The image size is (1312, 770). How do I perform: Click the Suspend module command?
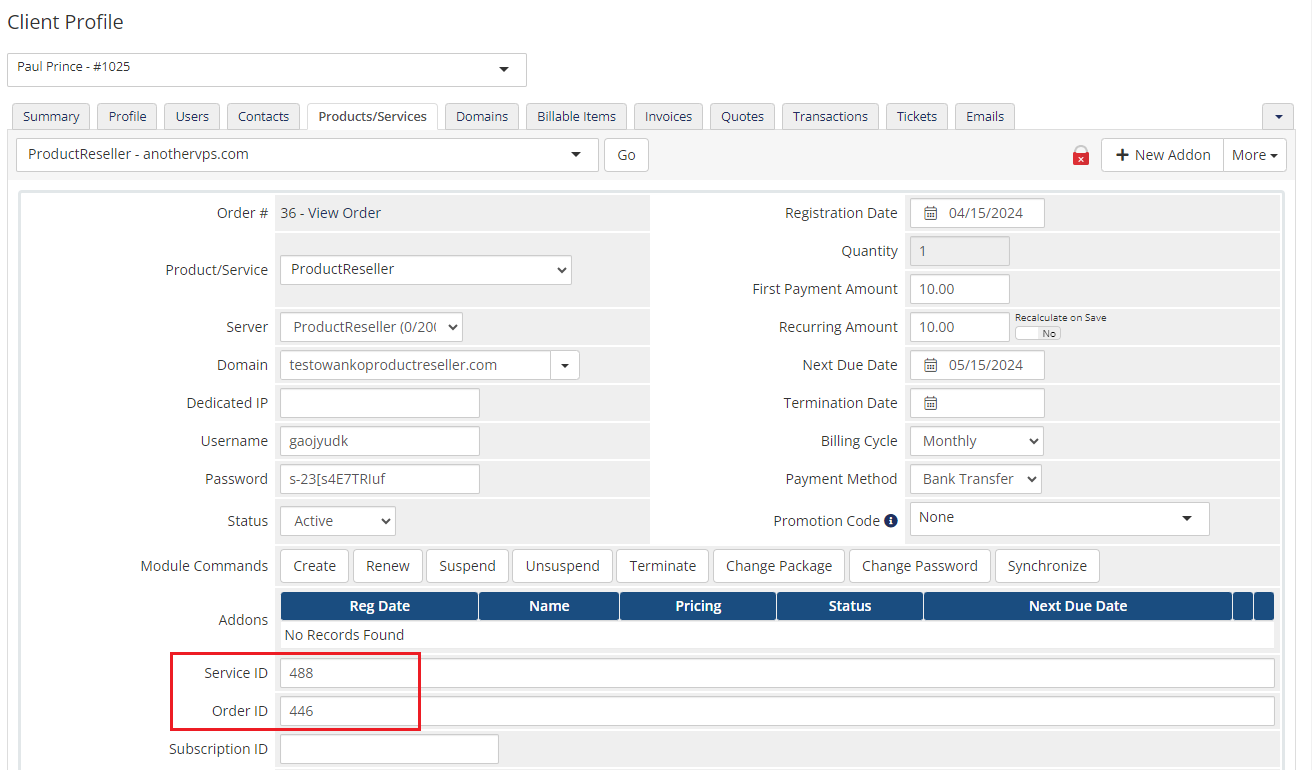467,566
